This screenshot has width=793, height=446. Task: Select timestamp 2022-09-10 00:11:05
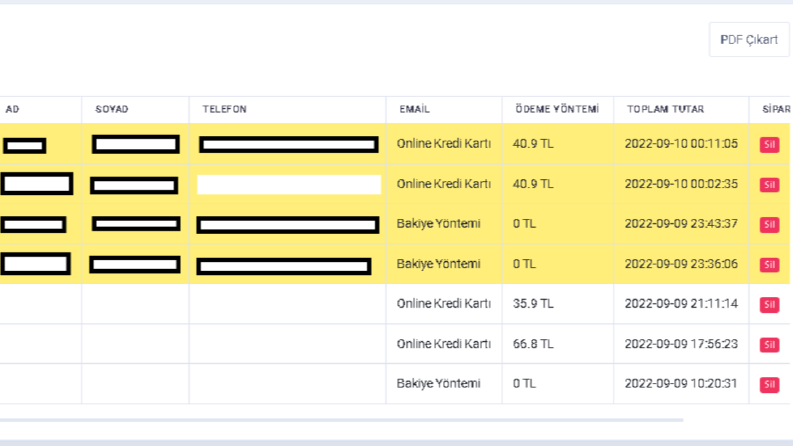click(681, 144)
